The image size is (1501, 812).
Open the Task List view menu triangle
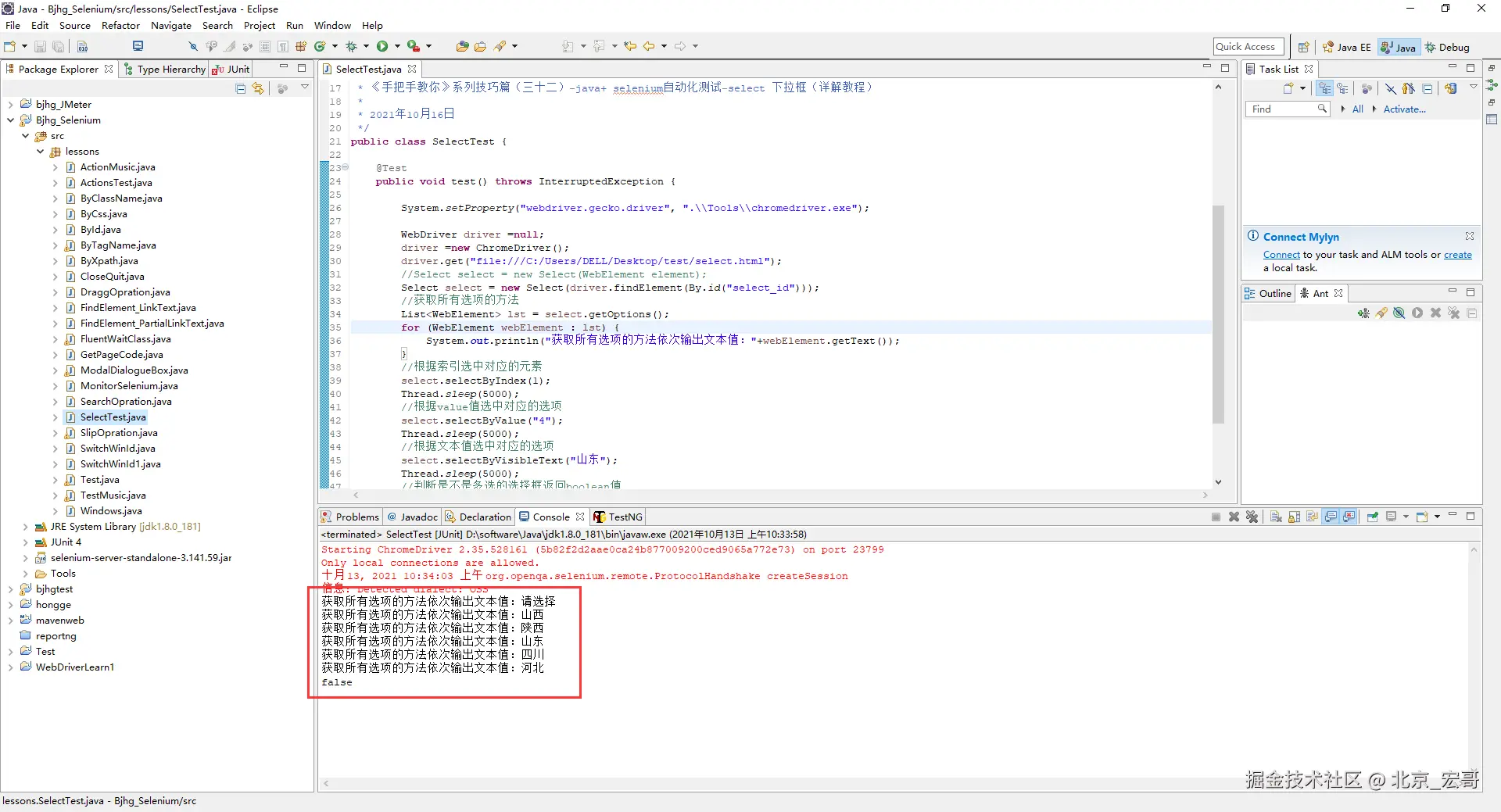click(x=1474, y=88)
